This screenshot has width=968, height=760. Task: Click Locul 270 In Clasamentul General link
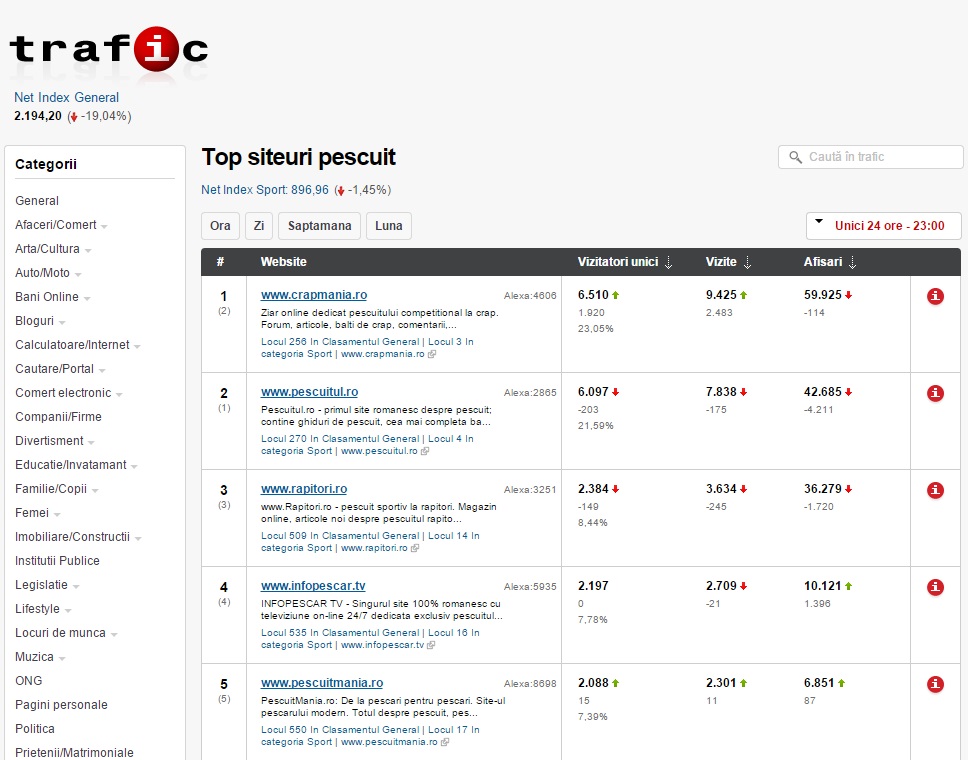coord(340,439)
